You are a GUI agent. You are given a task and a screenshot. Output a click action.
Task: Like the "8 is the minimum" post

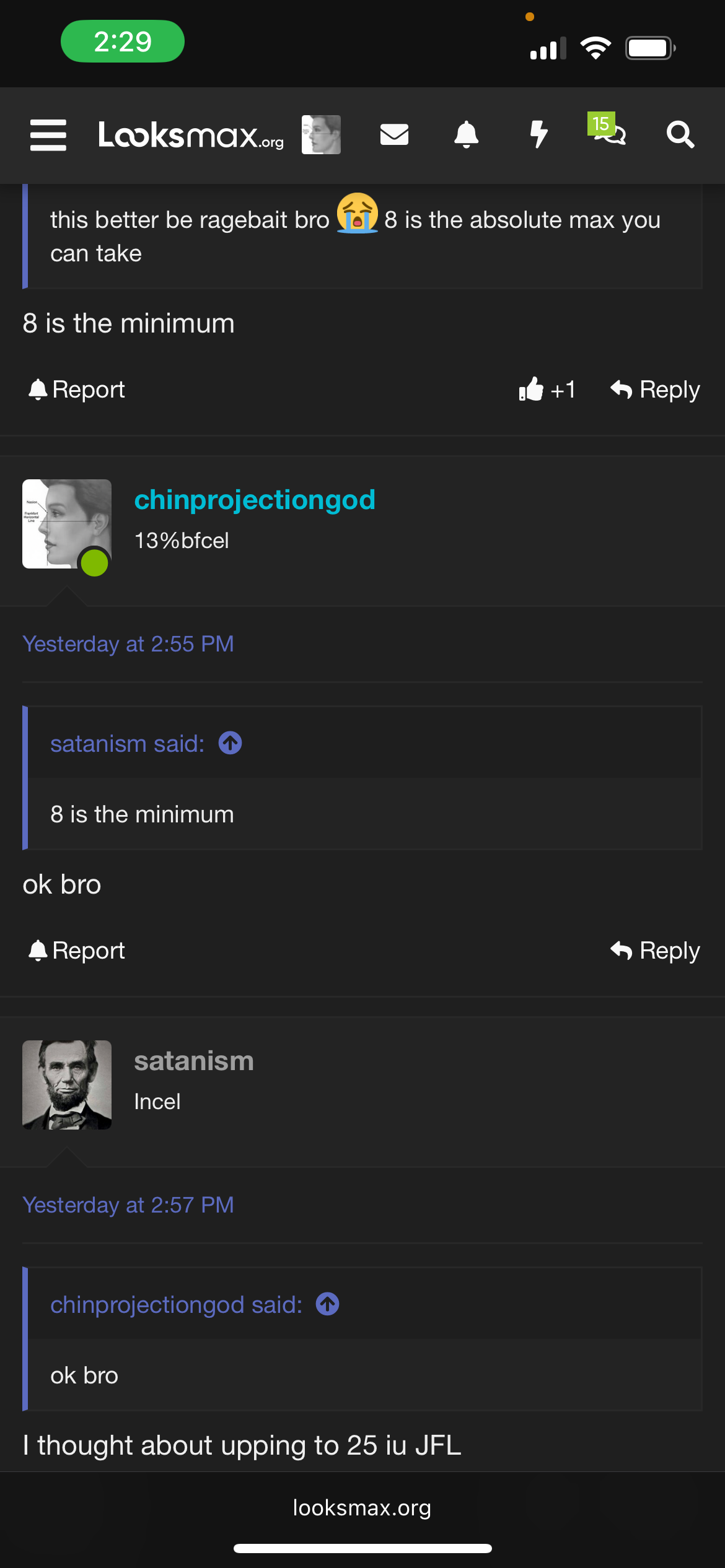pos(547,390)
